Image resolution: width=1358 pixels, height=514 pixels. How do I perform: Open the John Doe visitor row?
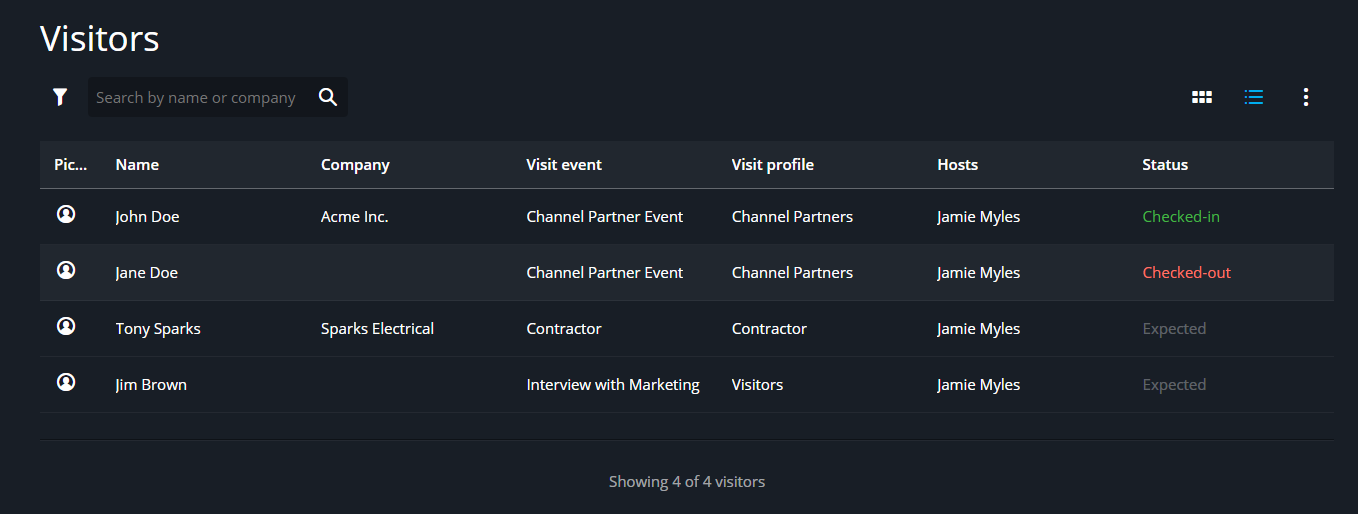tap(147, 217)
